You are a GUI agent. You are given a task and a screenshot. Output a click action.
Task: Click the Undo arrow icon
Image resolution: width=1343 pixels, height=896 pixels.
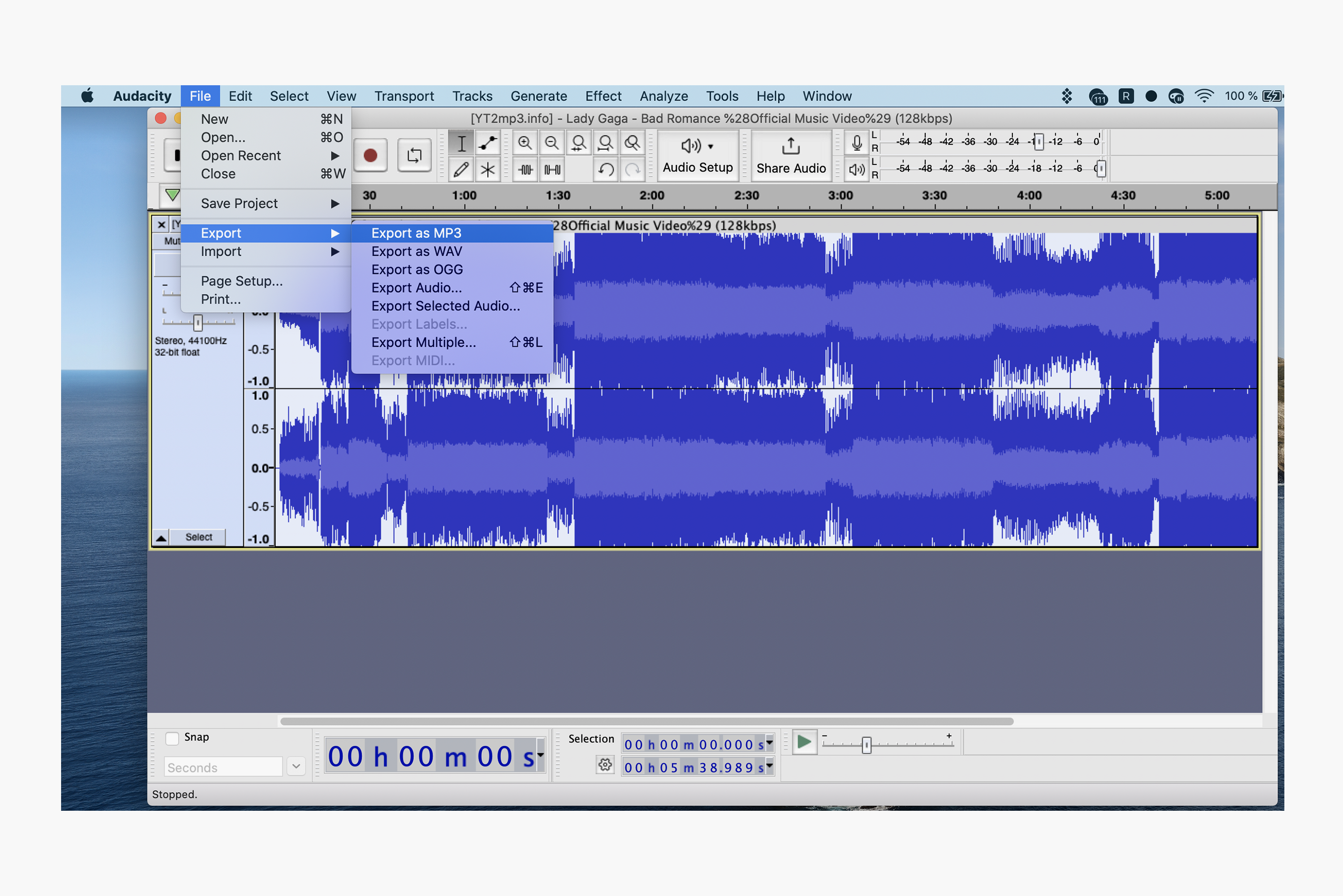point(605,169)
